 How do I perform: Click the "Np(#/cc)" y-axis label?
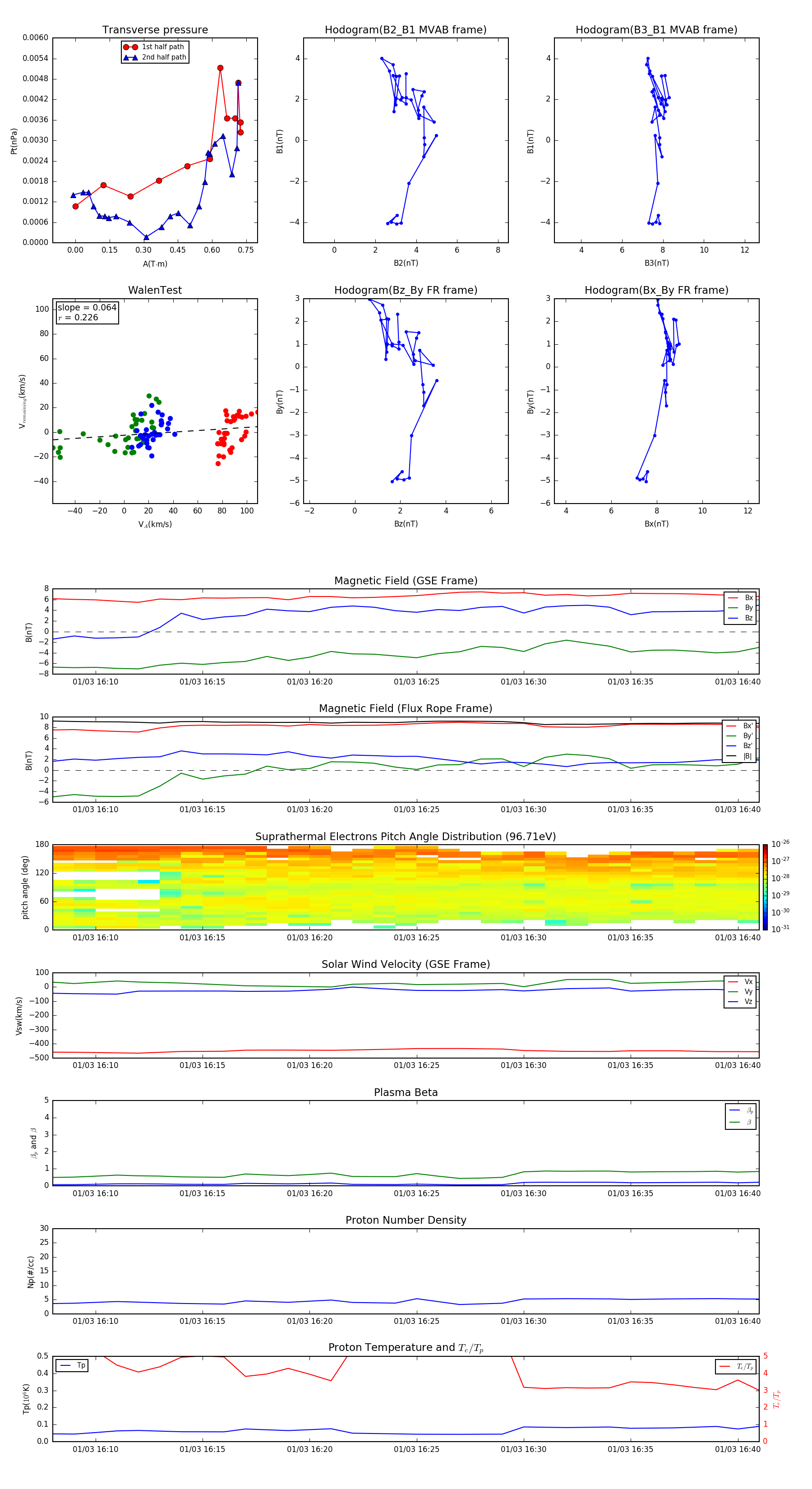[x=31, y=1272]
